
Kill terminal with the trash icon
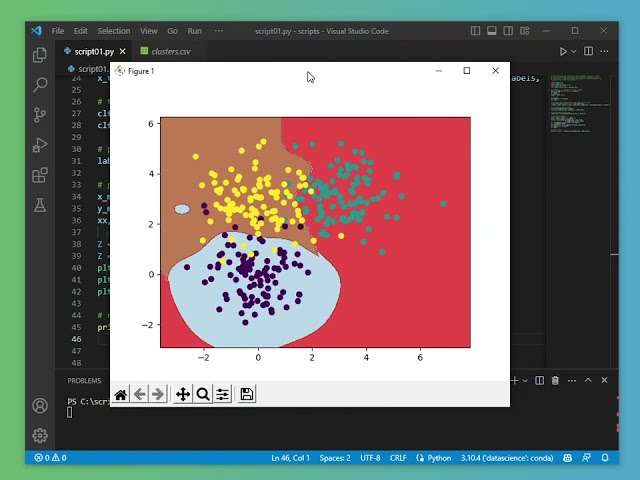tap(555, 380)
